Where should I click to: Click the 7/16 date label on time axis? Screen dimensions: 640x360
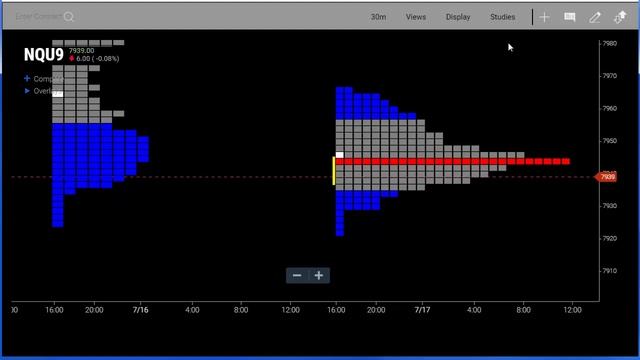pos(140,310)
